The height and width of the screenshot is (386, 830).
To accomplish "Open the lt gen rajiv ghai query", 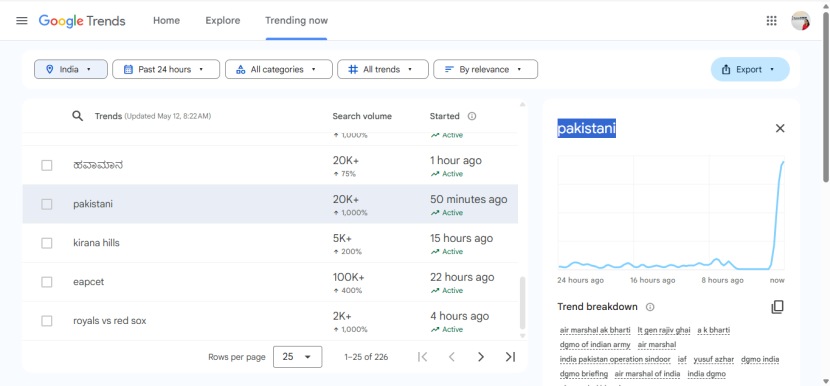I will pyautogui.click(x=664, y=330).
